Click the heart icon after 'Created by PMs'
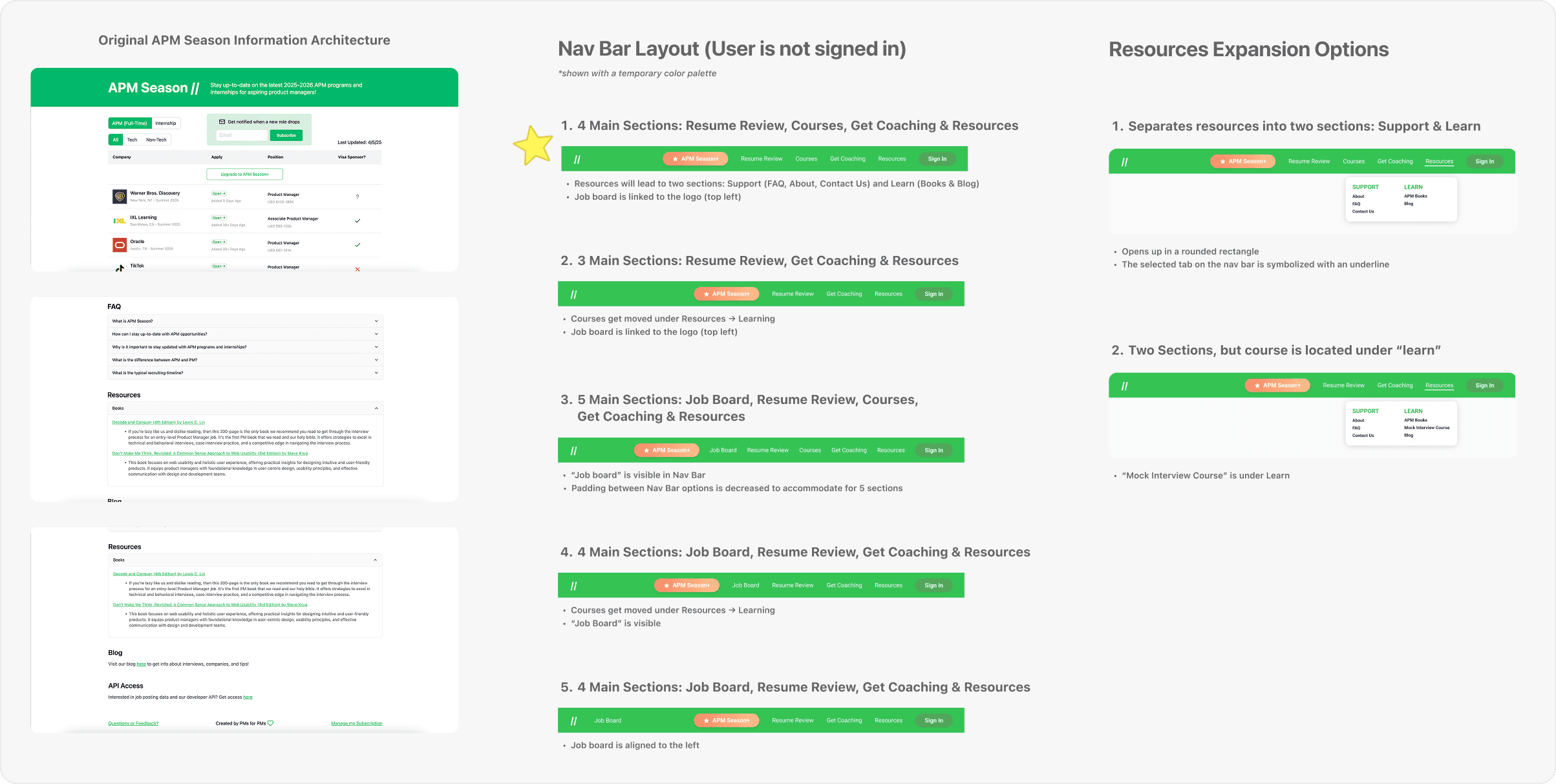This screenshot has width=1556, height=784. 270,723
